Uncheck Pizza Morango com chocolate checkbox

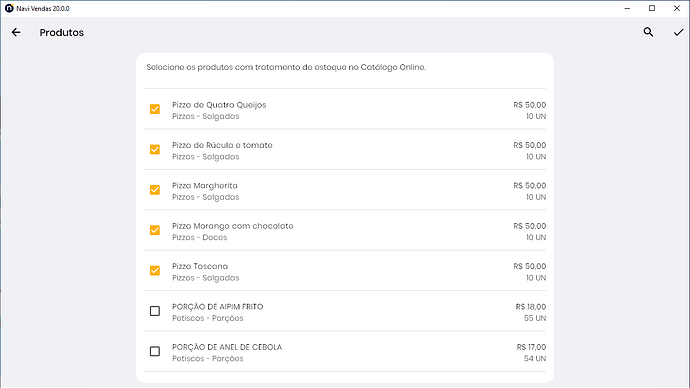coord(155,230)
